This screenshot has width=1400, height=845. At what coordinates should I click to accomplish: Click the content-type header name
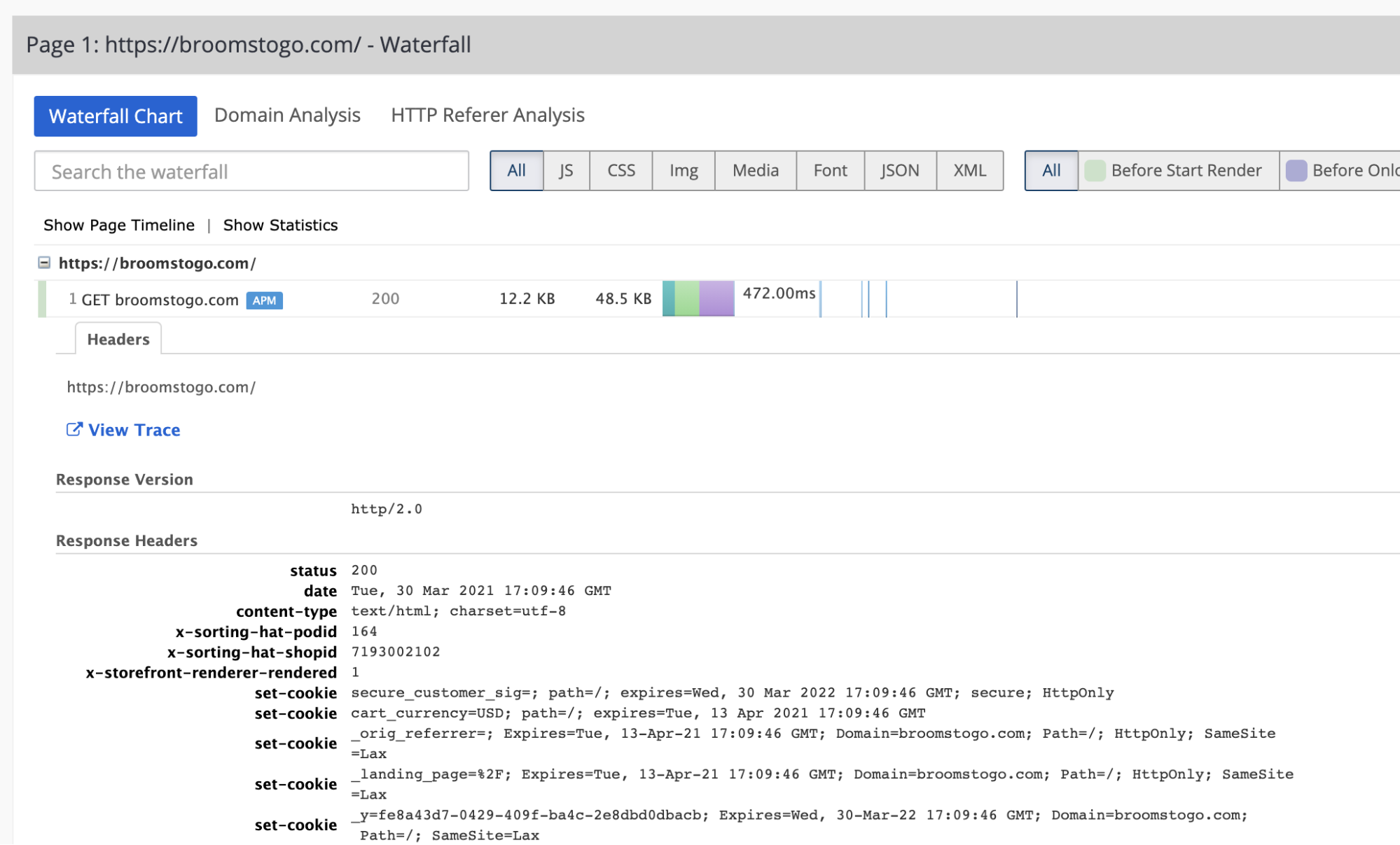click(x=286, y=611)
